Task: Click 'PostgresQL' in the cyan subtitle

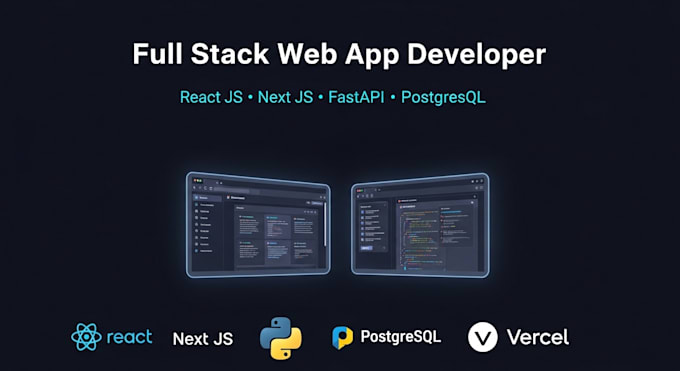Action: 443,98
